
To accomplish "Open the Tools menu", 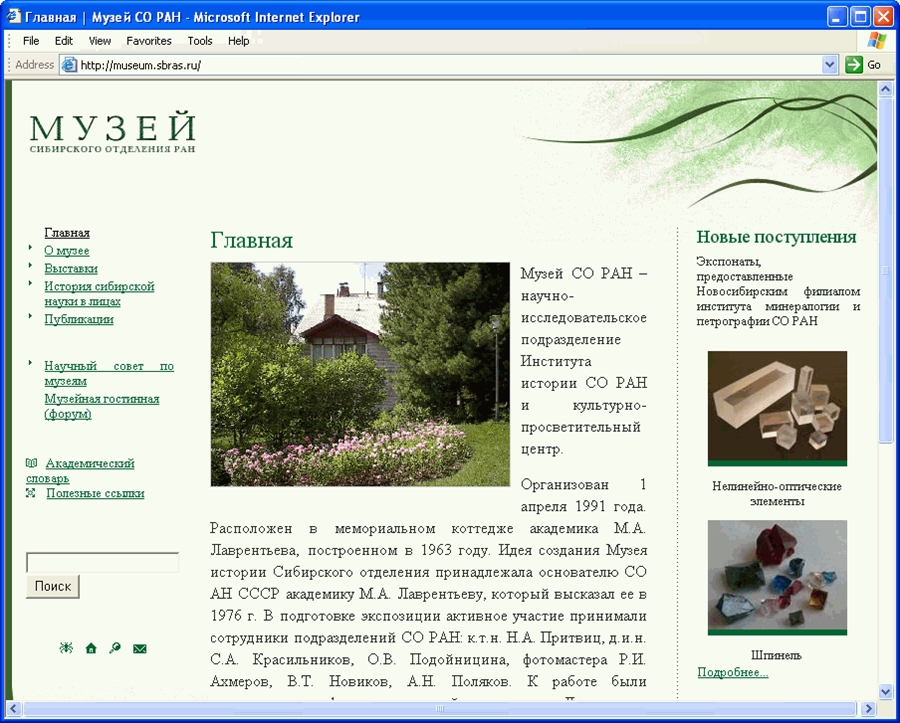I will tap(200, 41).
